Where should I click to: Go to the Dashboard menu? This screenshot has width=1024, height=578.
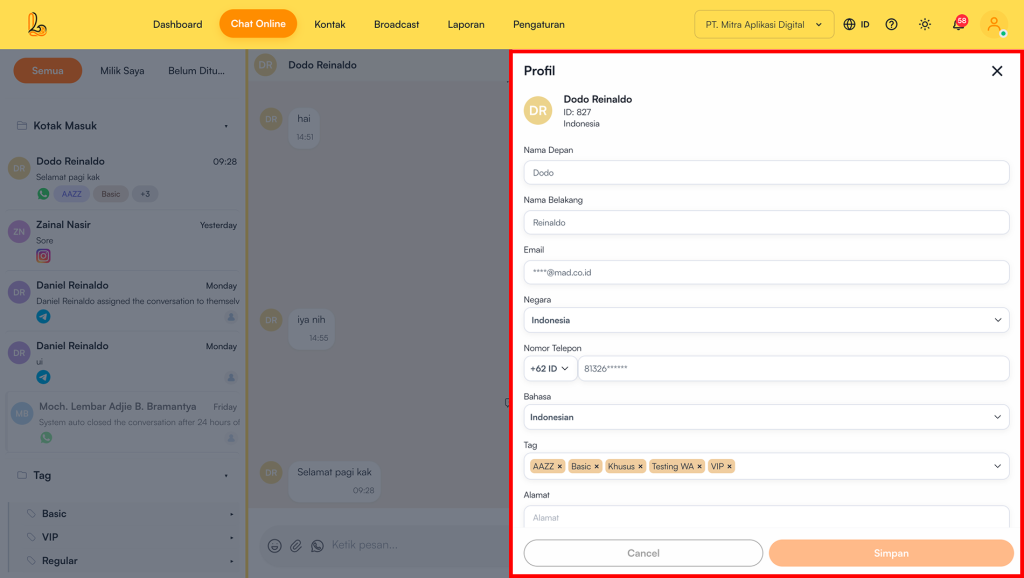[x=177, y=24]
